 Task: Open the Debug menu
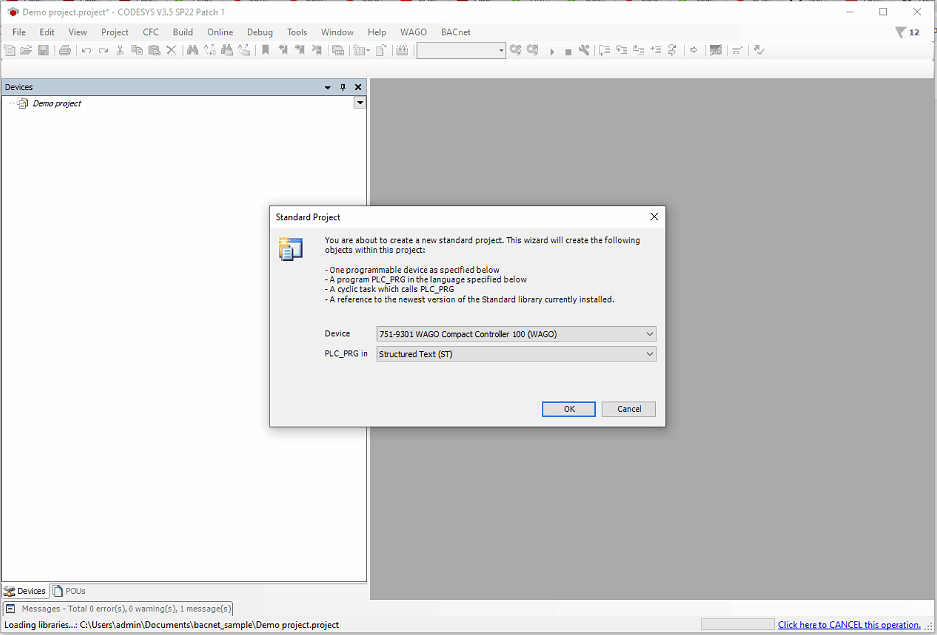260,32
